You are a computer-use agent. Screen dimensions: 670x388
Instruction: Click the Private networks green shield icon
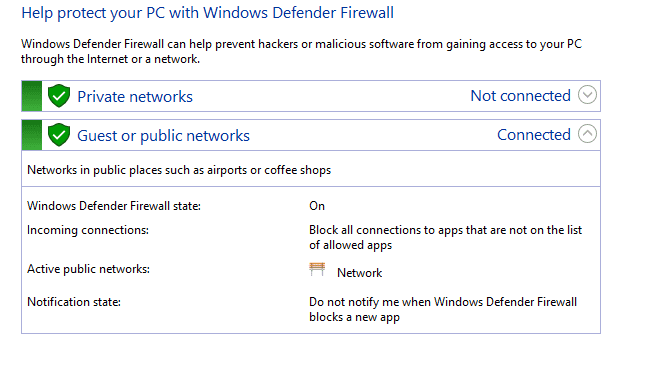[59, 96]
